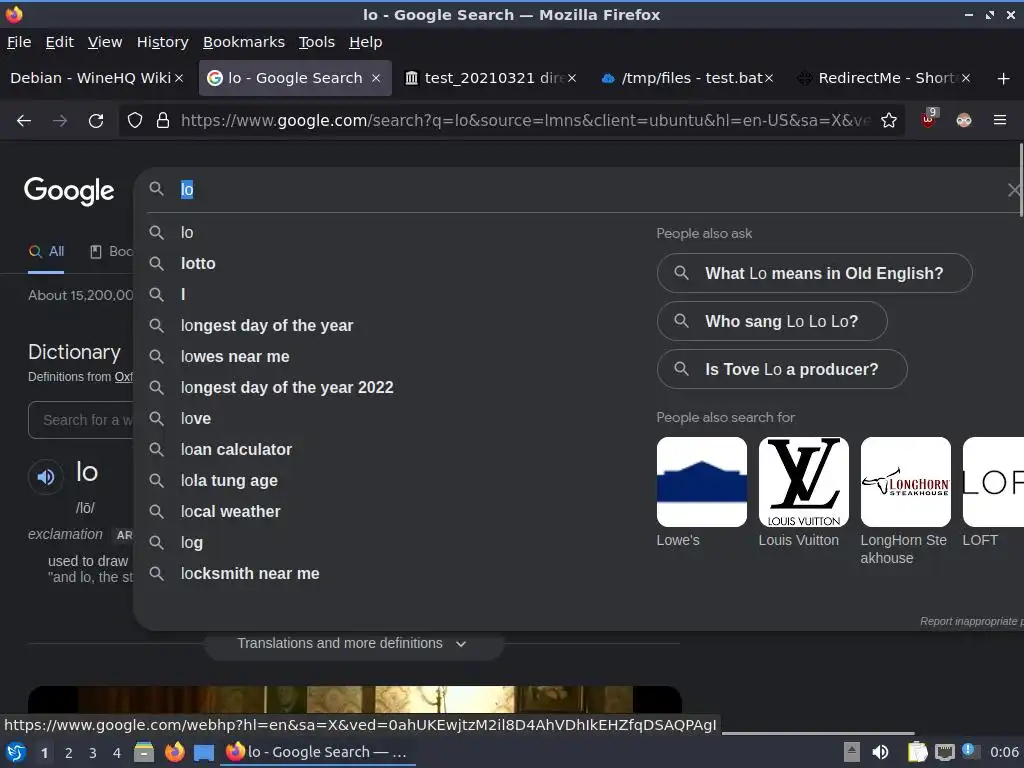Image resolution: width=1024 pixels, height=768 pixels.
Task: Bookmark this page with the star icon
Action: pyautogui.click(x=889, y=121)
